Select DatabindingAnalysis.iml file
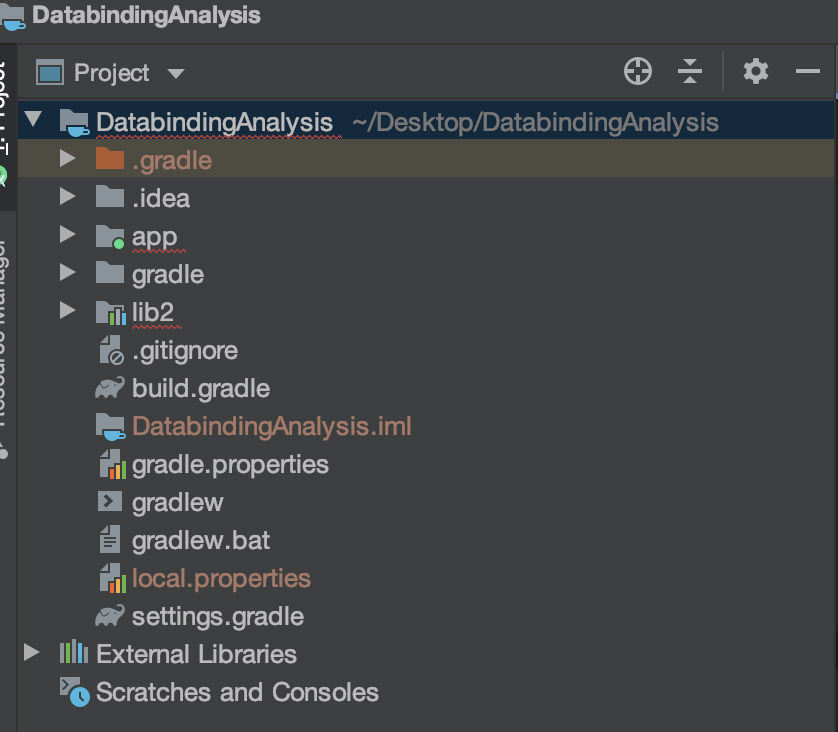 [x=271, y=426]
